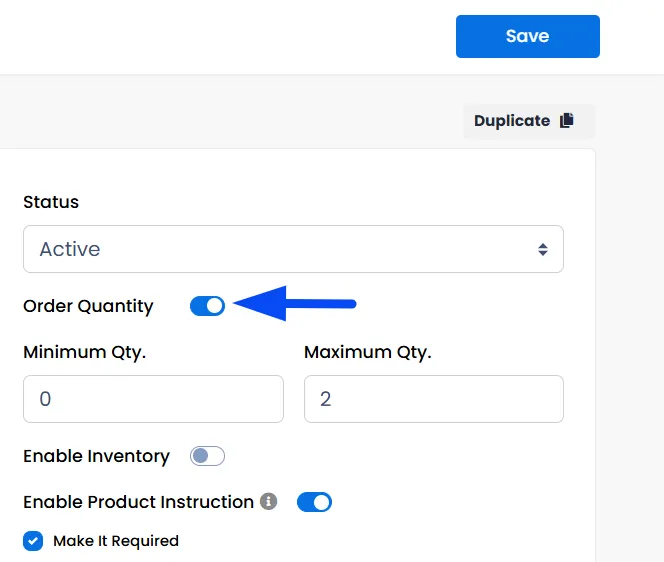This screenshot has width=664, height=562.
Task: Focus the Minimum Qty. input field
Action: click(153, 399)
